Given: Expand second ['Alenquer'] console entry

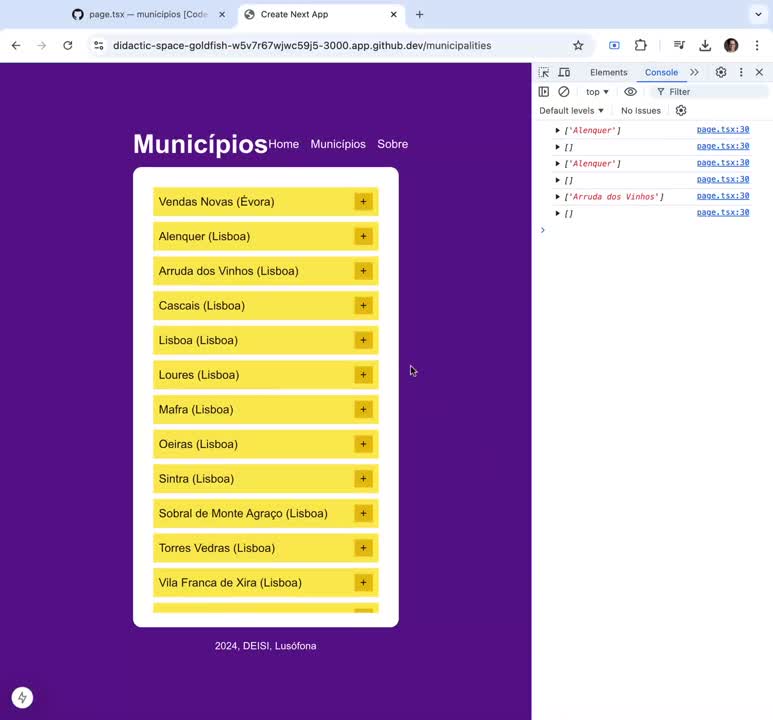Looking at the screenshot, I should (x=557, y=163).
